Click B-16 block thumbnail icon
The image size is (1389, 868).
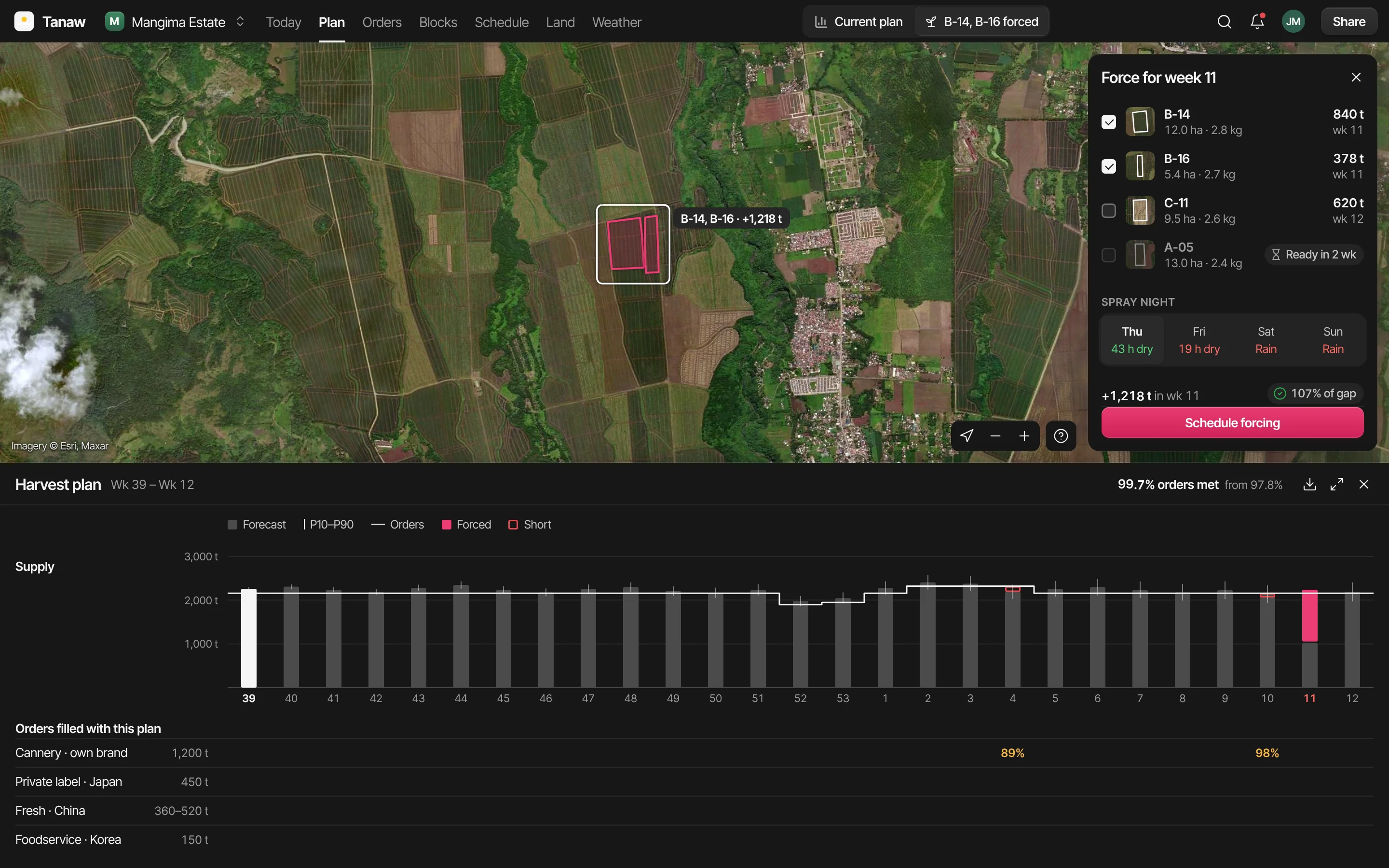[x=1140, y=166]
